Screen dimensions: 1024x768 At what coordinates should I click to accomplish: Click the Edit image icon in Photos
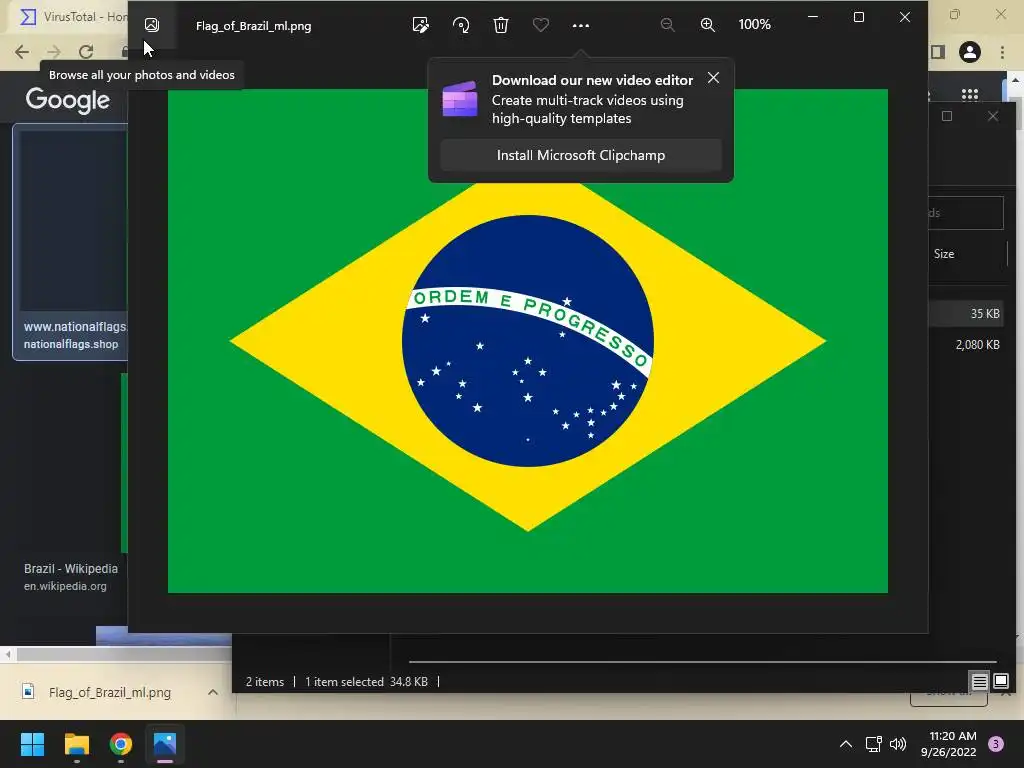(421, 25)
